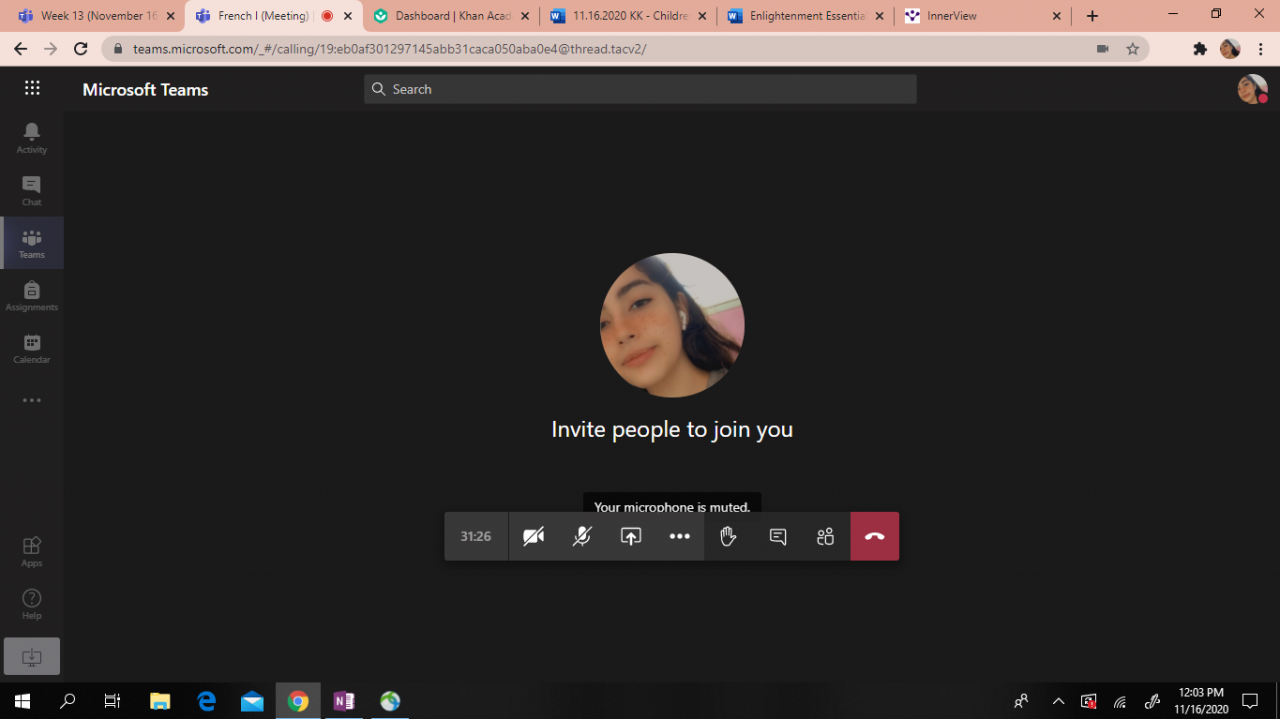Screen dimensions: 1280x719
Task: Open the share screen tray
Action: click(x=631, y=536)
